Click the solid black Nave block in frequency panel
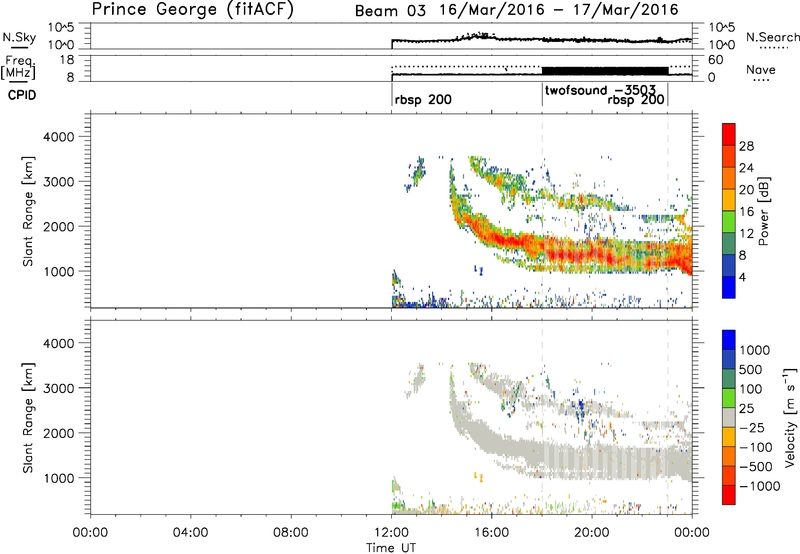The image size is (800, 554). (x=605, y=70)
